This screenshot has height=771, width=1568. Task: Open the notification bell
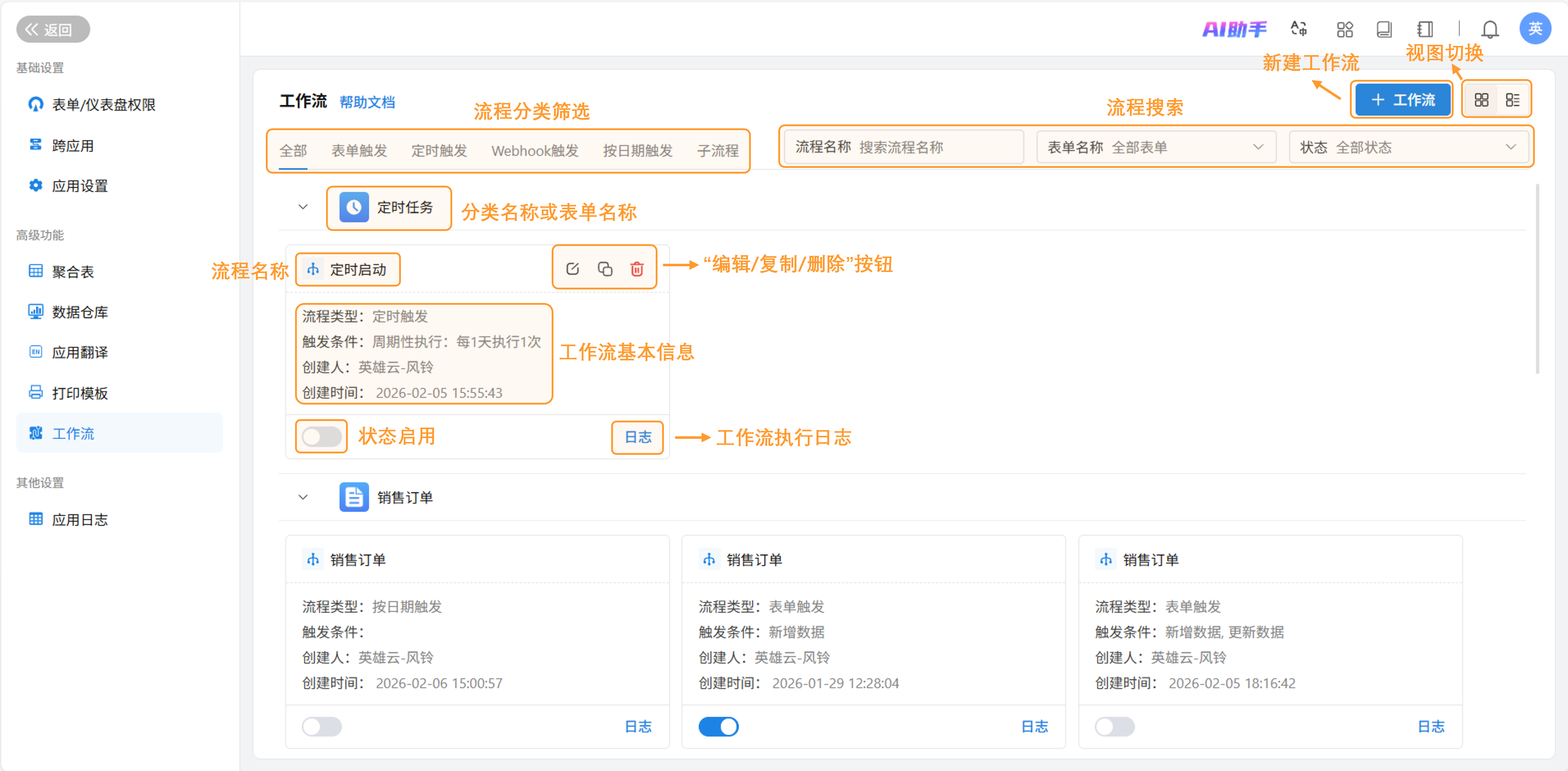pos(1490,29)
